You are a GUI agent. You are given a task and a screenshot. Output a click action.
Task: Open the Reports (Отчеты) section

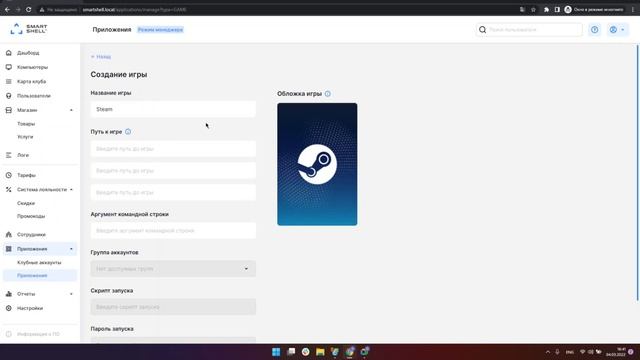point(26,294)
